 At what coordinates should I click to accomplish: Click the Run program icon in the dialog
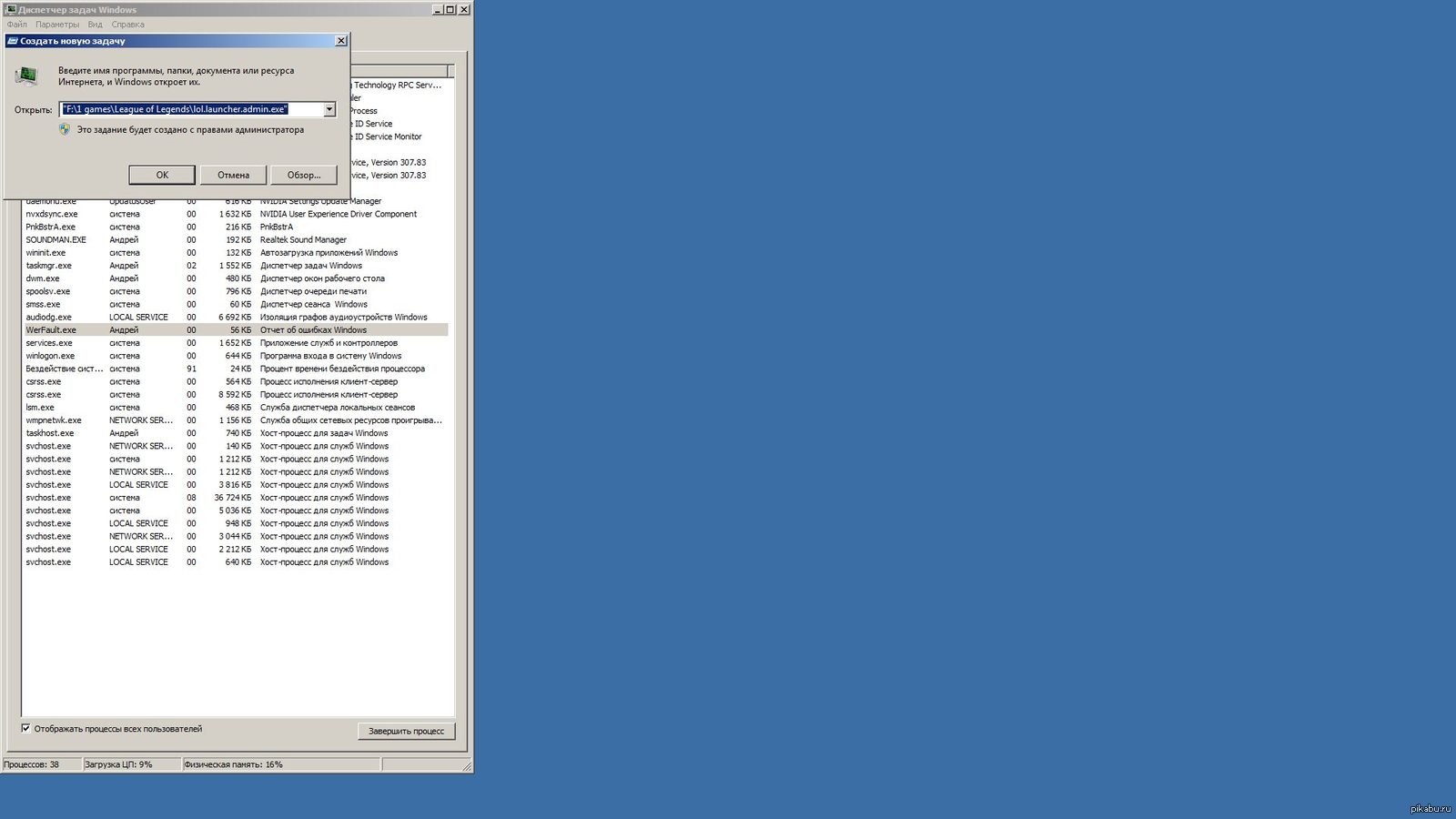(26, 76)
